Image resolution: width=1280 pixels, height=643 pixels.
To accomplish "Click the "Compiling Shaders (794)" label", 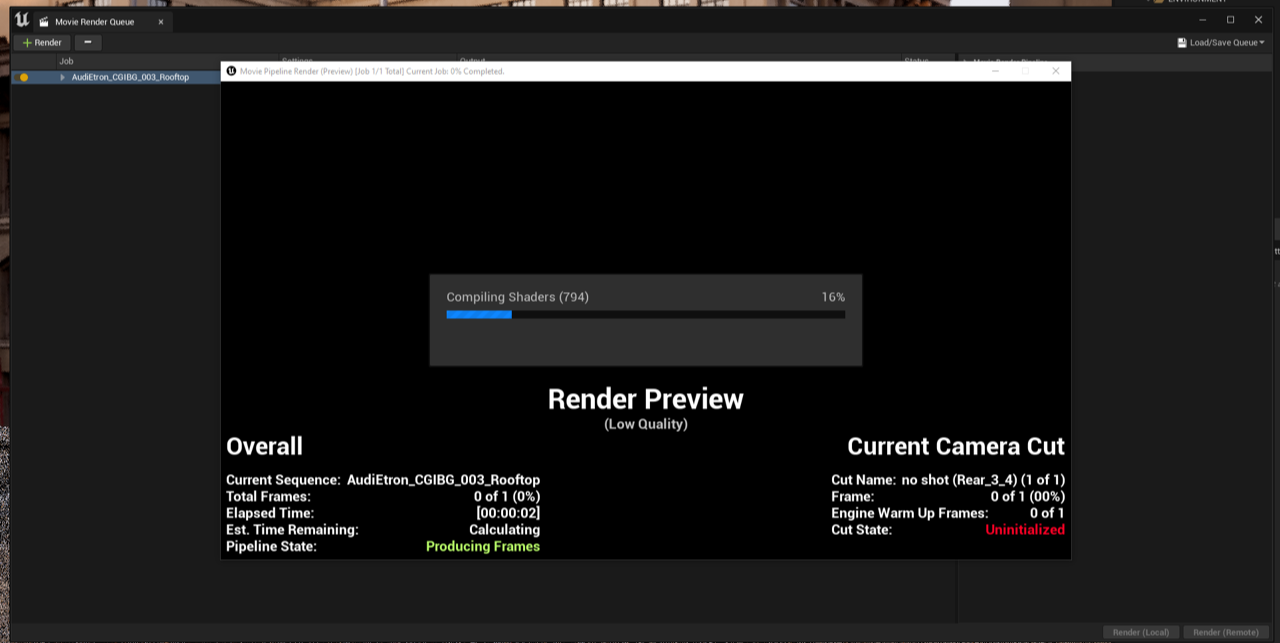I will (x=517, y=297).
